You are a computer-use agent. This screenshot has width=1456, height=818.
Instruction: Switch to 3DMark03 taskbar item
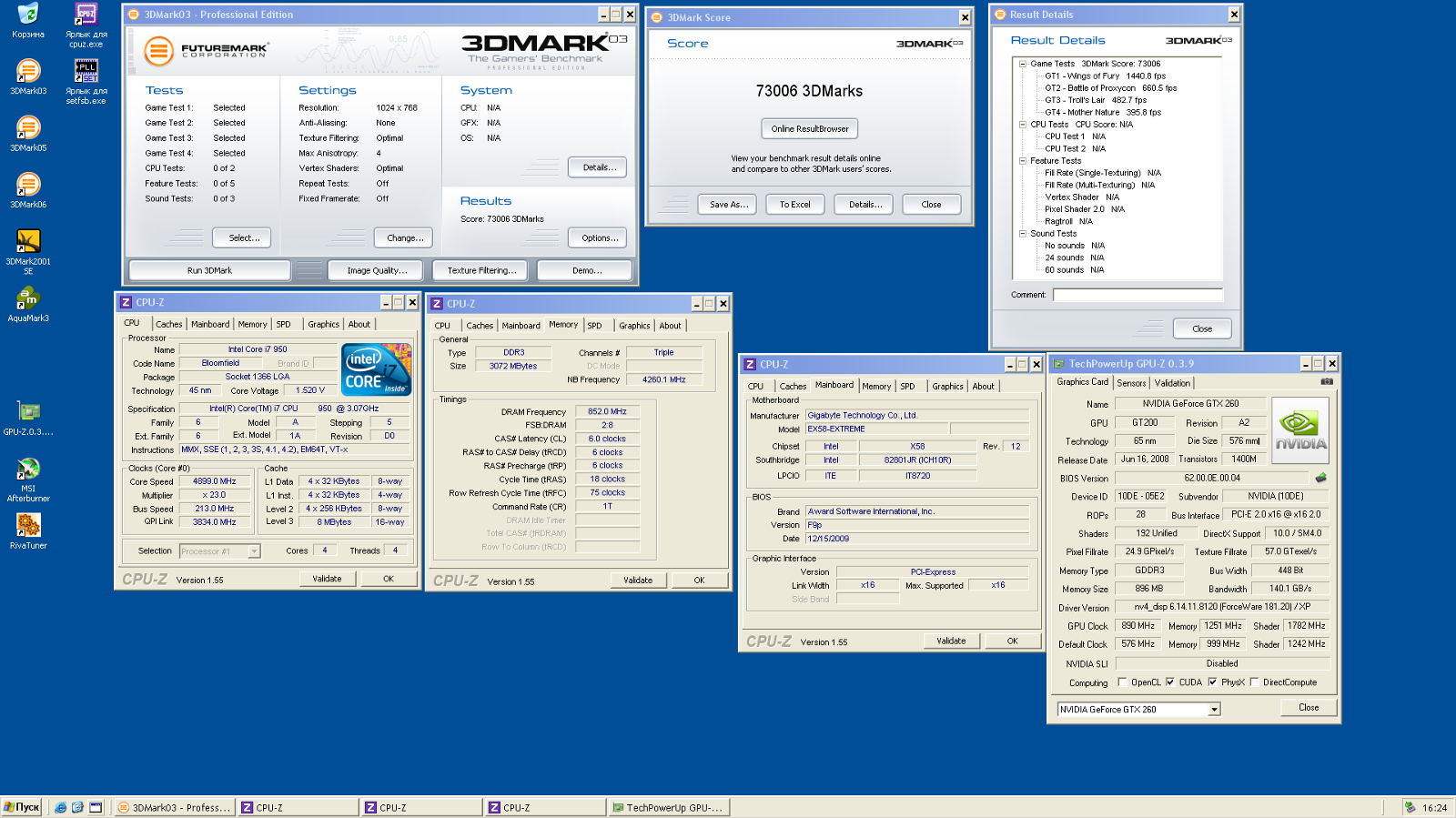coord(176,807)
